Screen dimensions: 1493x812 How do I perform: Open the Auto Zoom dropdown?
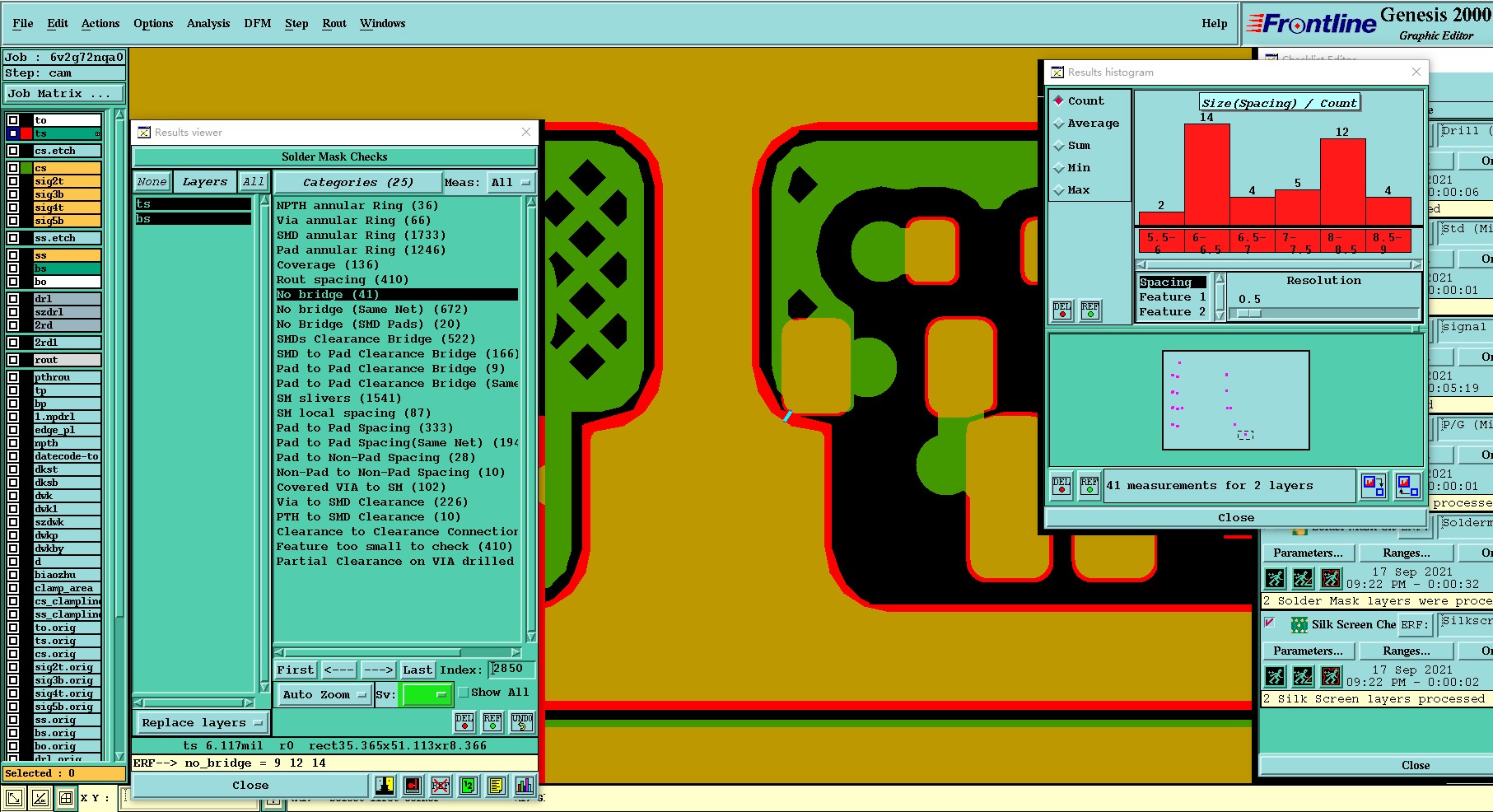coord(324,694)
